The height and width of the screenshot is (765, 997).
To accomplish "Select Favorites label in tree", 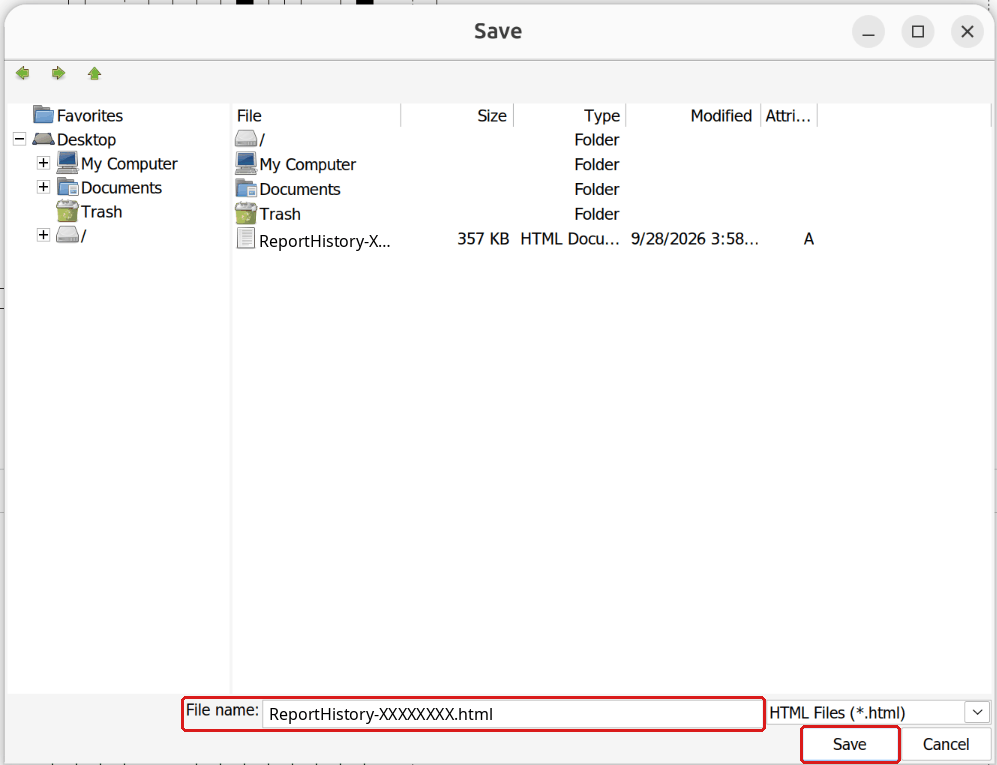I will click(90, 116).
